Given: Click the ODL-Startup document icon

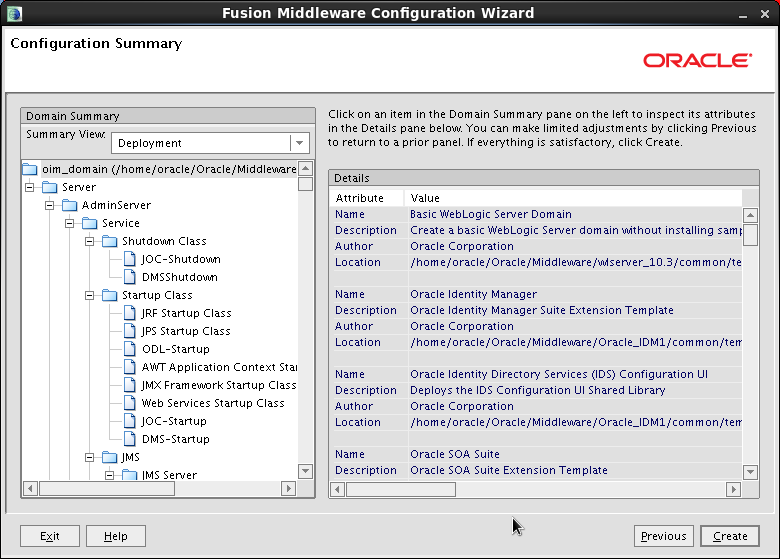Looking at the screenshot, I should pos(129,349).
